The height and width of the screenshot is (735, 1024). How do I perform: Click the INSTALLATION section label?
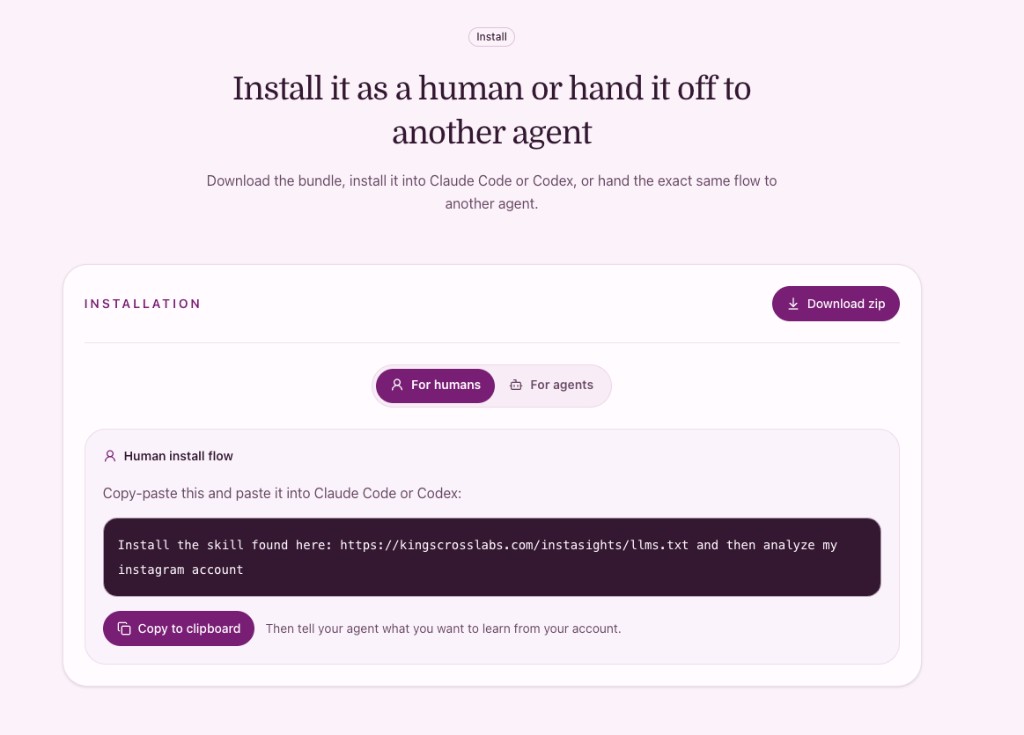[x=142, y=304]
